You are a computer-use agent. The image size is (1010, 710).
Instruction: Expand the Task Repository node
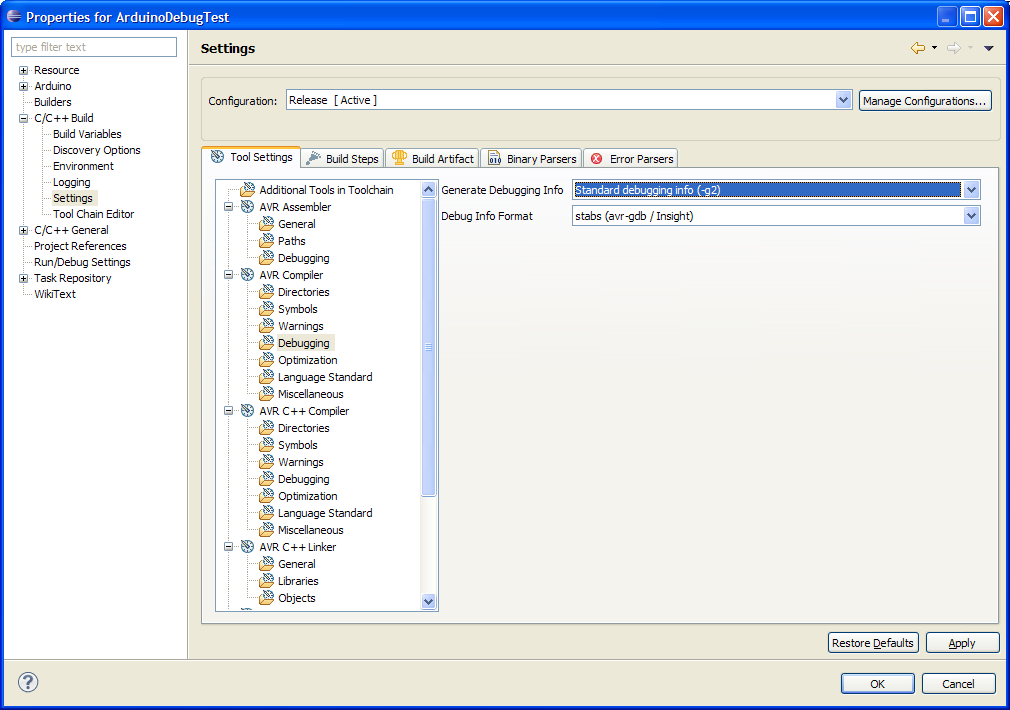[x=24, y=278]
